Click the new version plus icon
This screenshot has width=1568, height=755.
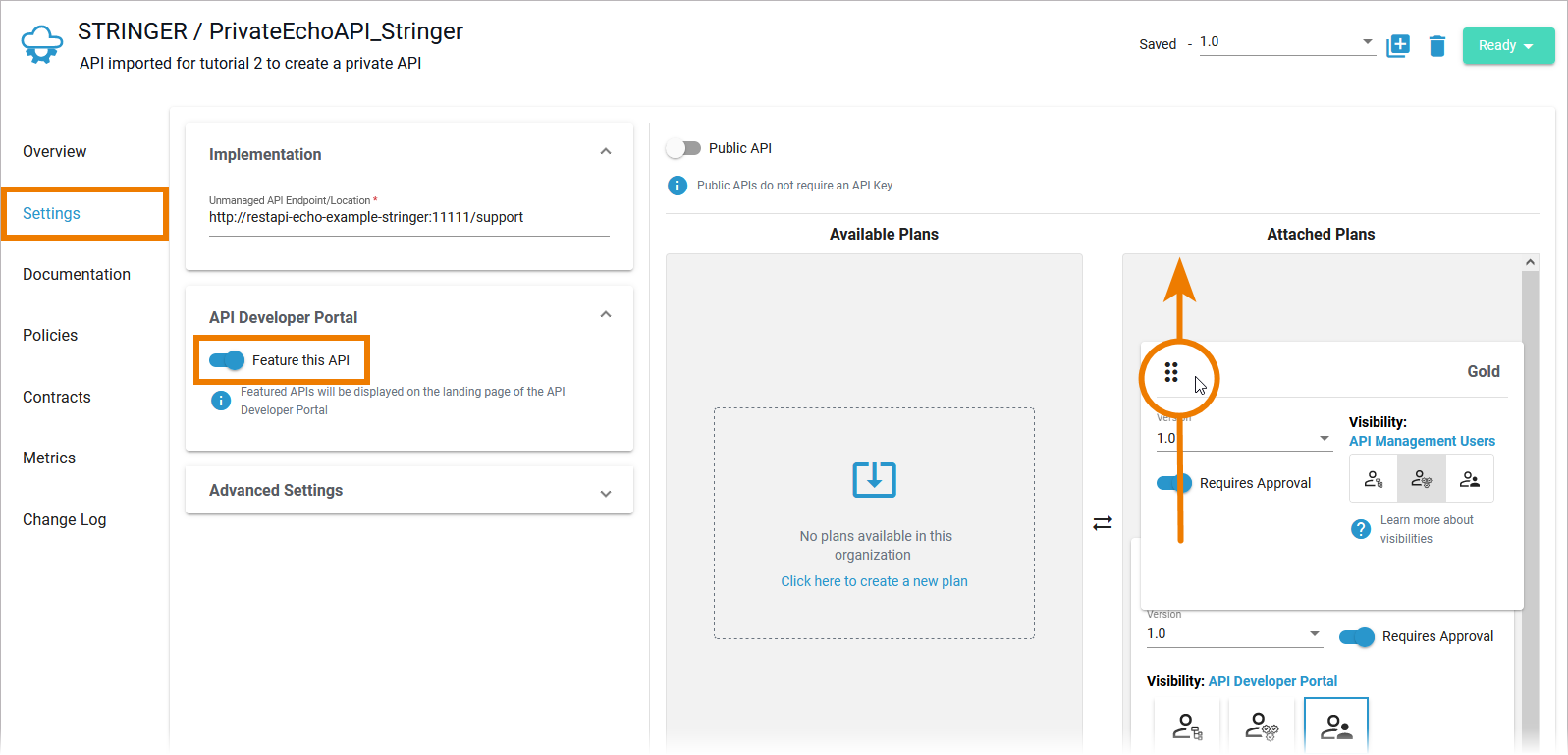[x=1397, y=45]
